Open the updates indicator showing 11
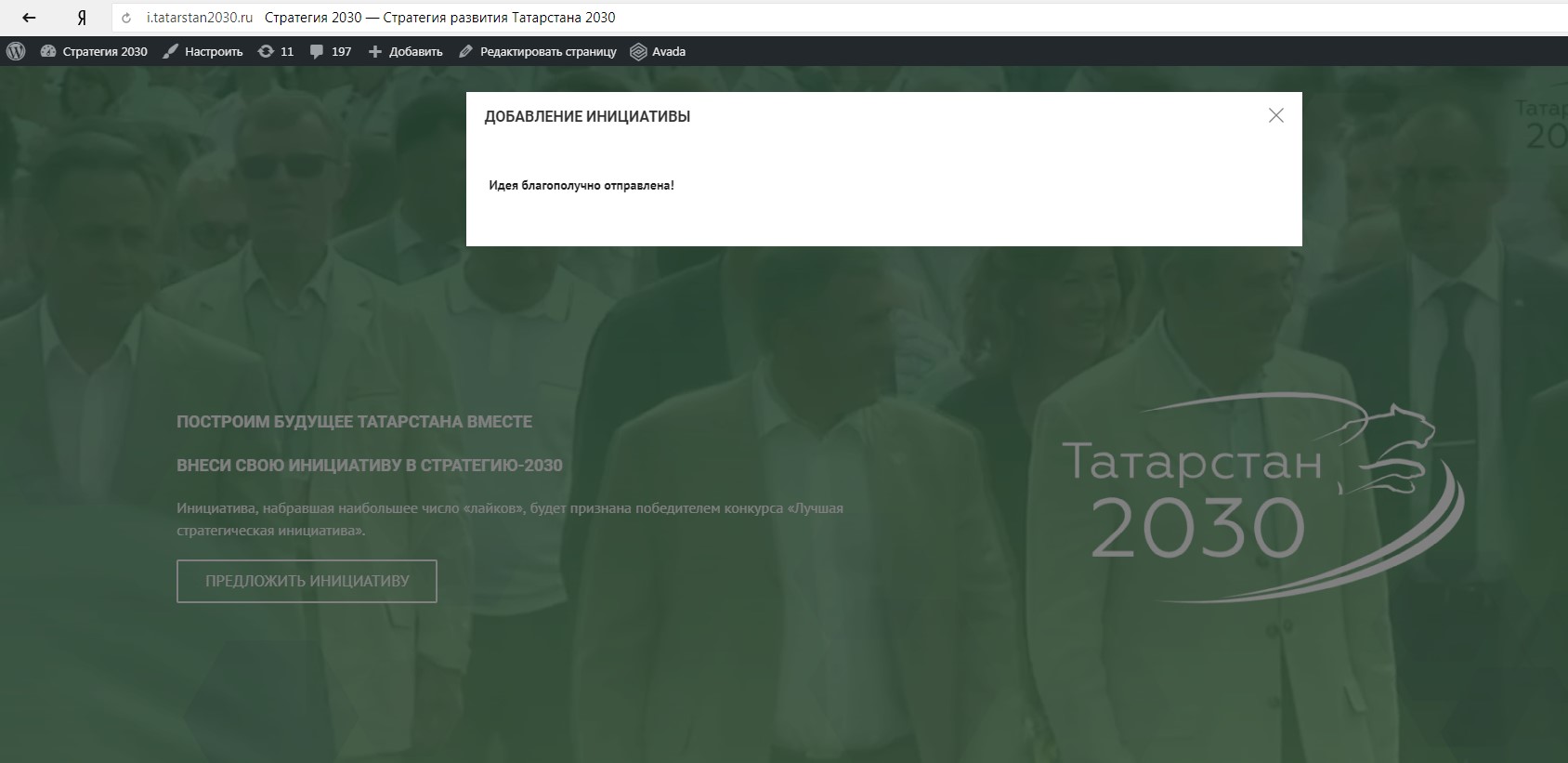This screenshot has width=1568, height=763. click(x=276, y=51)
